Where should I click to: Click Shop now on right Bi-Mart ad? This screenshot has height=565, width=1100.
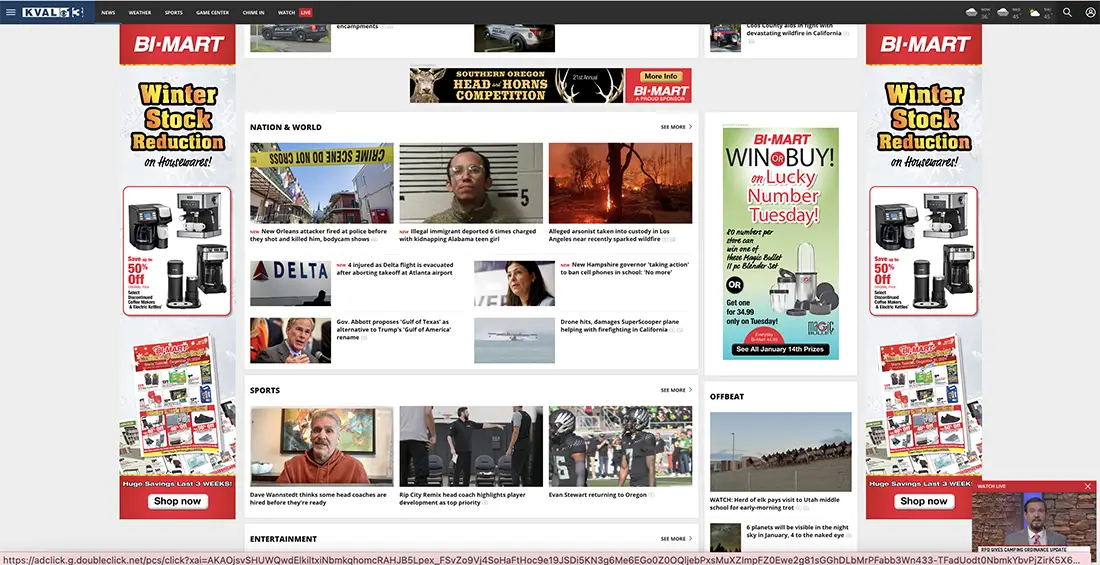(x=924, y=501)
